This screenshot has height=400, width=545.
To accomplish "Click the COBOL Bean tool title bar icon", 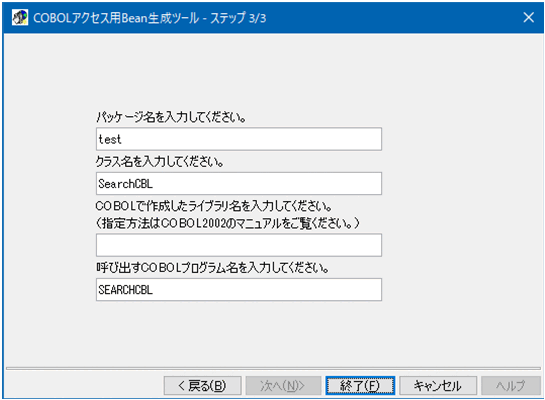I will pyautogui.click(x=20, y=18).
